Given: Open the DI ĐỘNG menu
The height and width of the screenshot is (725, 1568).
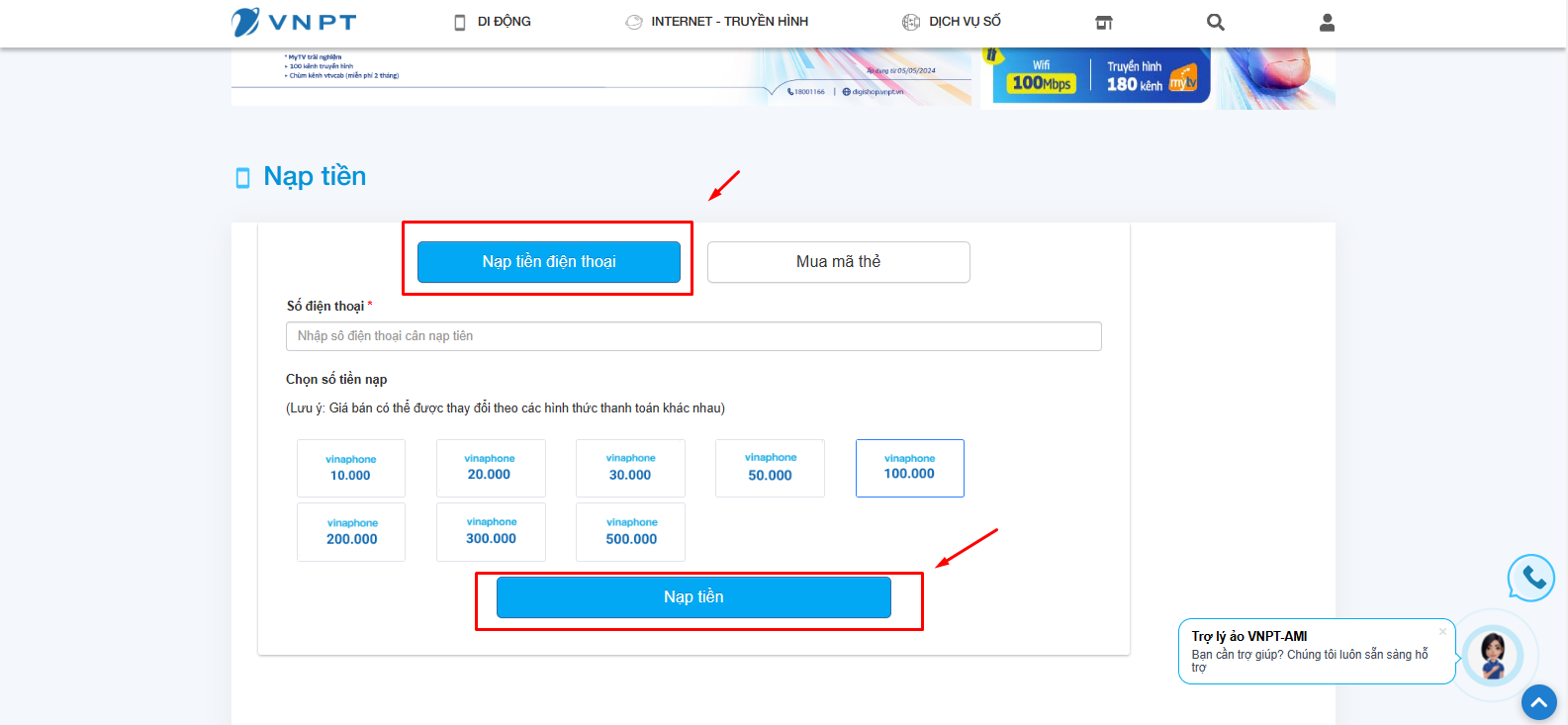Looking at the screenshot, I should pyautogui.click(x=492, y=22).
